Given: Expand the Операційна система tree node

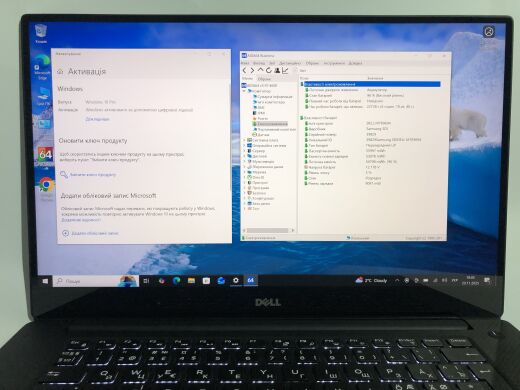Looking at the screenshot, I should [244, 146].
